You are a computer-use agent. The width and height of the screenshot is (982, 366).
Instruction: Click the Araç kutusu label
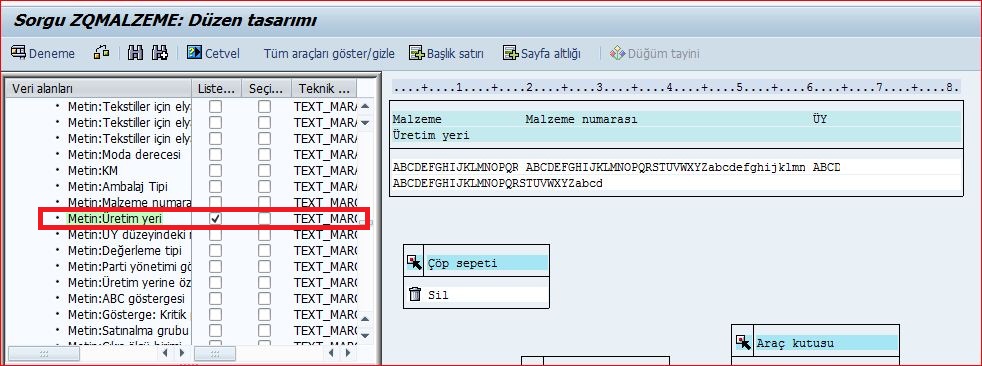click(795, 343)
